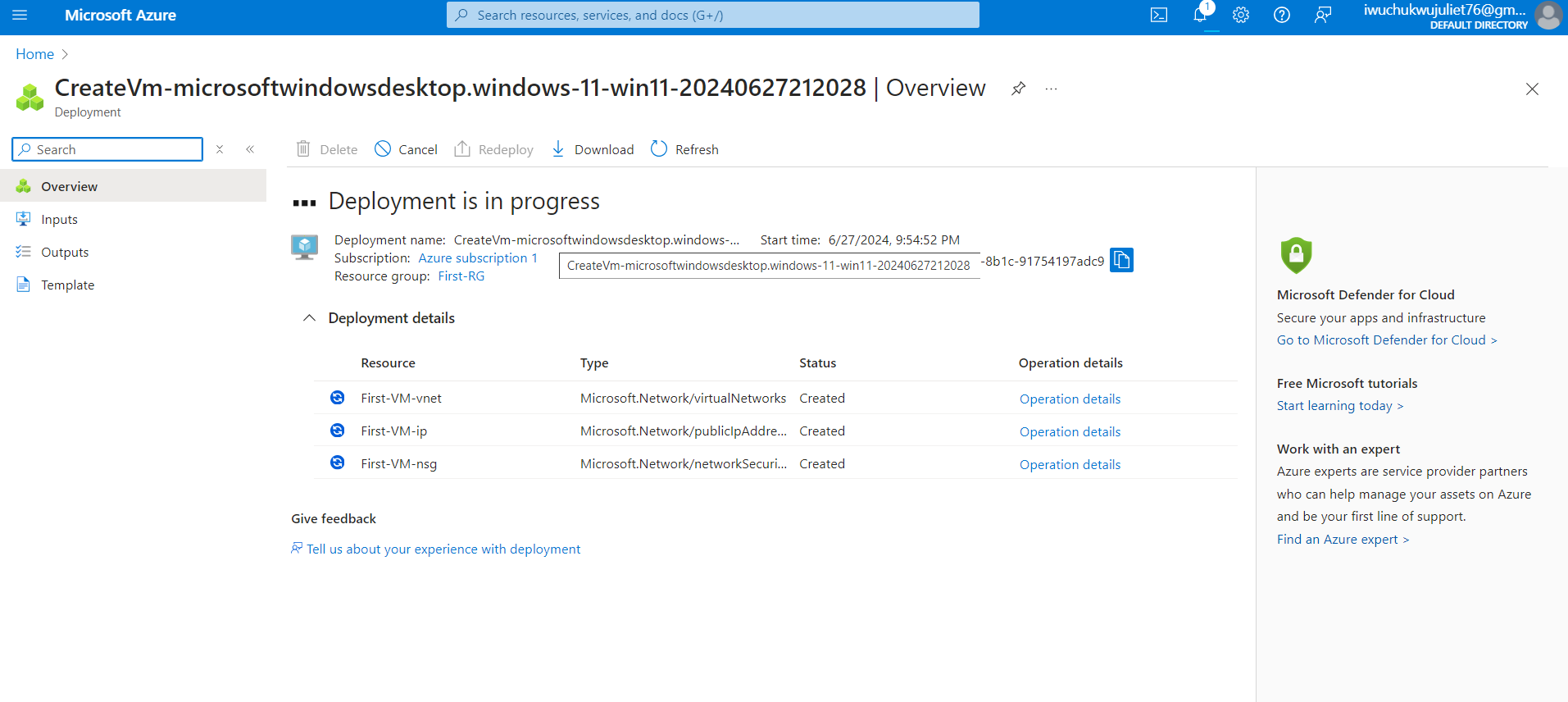Close the deployment overview blade
Viewport: 1568px width, 702px height.
point(1532,89)
